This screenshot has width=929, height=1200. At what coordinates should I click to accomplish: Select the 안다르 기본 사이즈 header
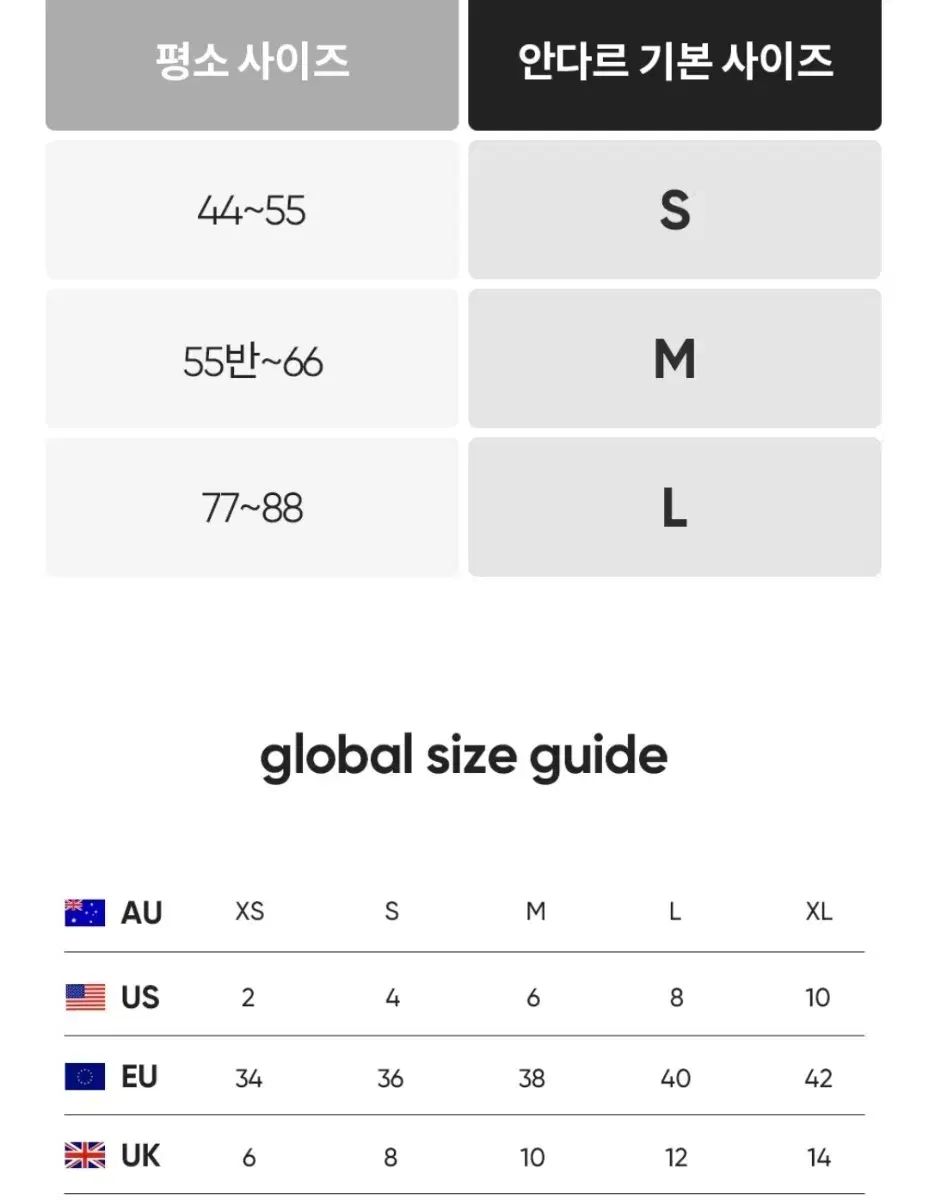point(675,62)
